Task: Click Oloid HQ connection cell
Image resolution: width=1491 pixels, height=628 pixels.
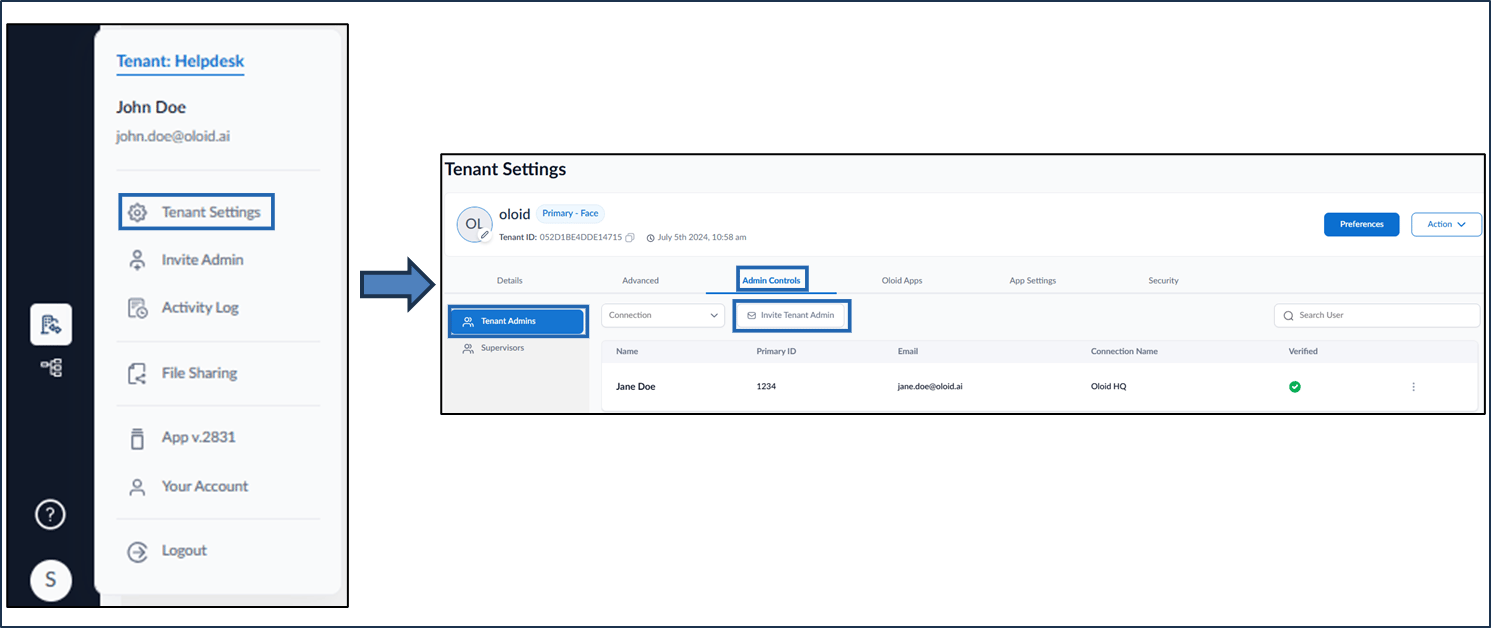Action: [1108, 387]
